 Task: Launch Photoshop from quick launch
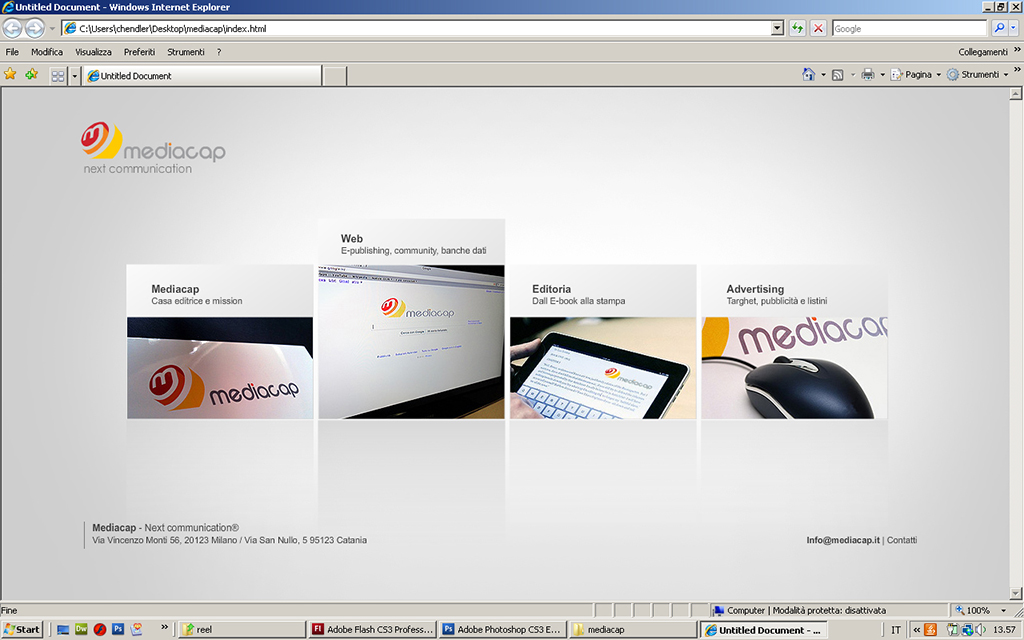118,629
